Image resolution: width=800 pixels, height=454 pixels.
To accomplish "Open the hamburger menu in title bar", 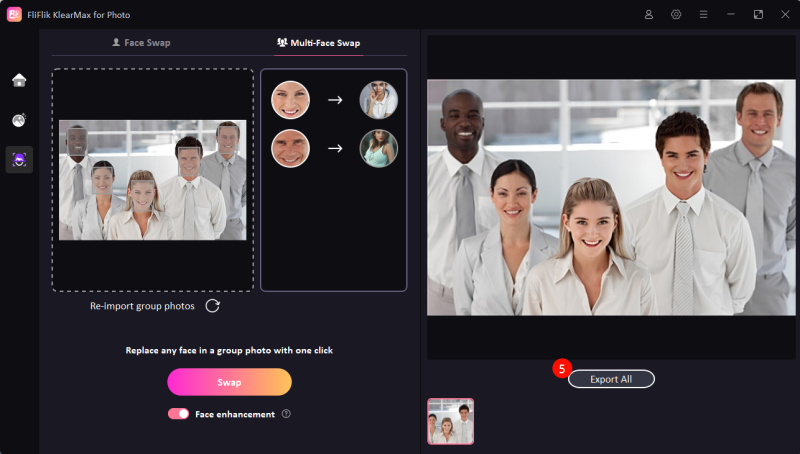I will point(704,15).
